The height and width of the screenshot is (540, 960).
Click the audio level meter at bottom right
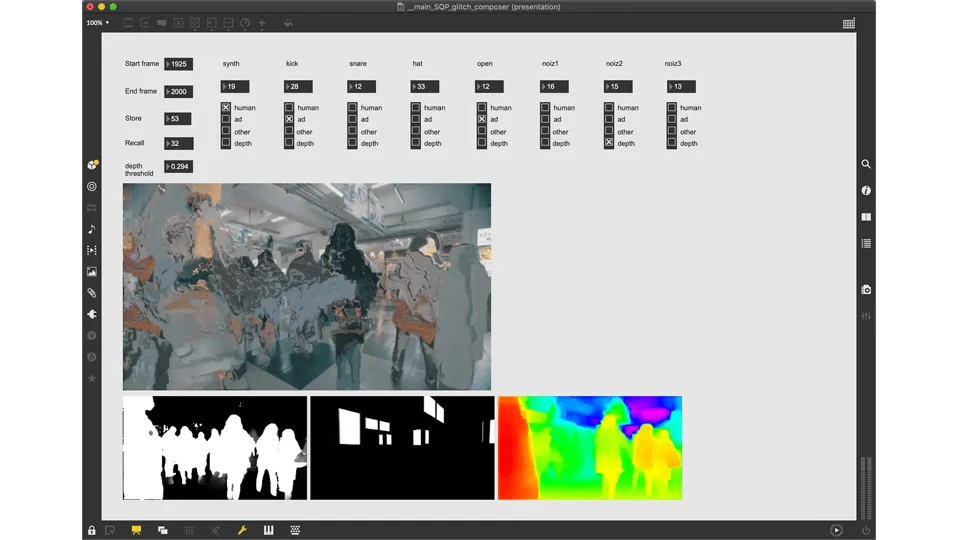pyautogui.click(x=866, y=488)
